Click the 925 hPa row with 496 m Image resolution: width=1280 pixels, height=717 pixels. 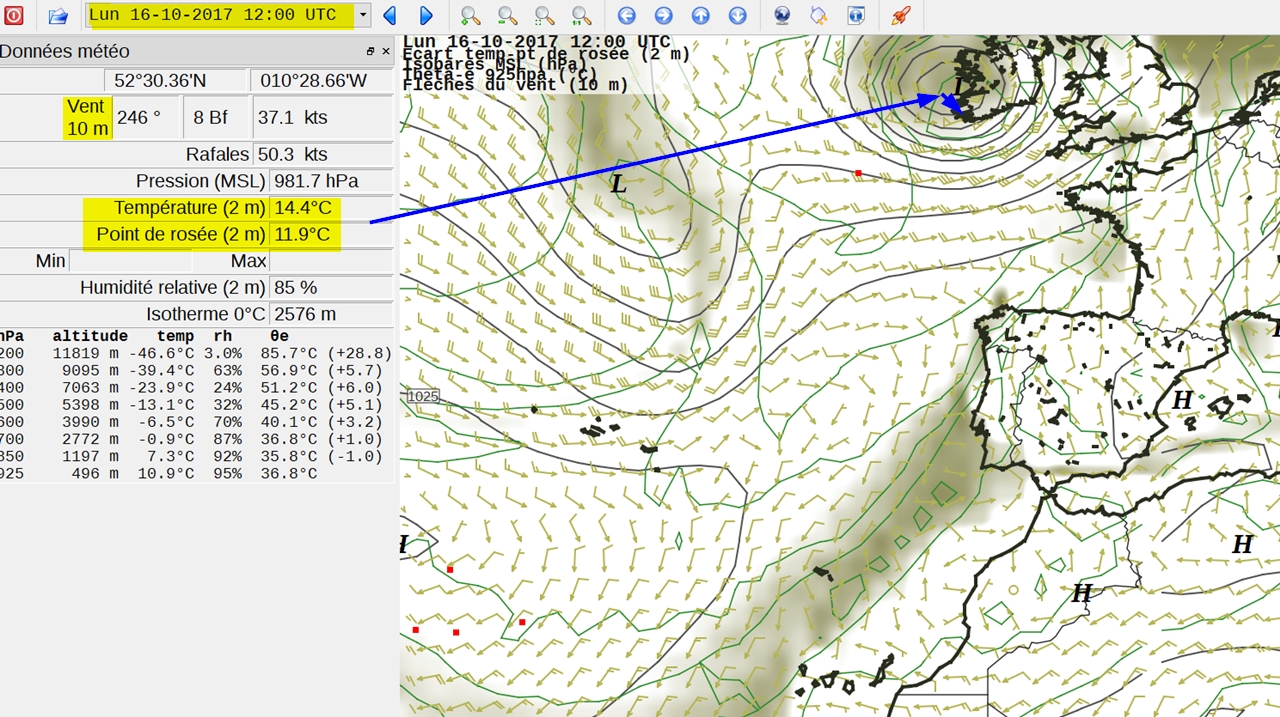point(196,473)
